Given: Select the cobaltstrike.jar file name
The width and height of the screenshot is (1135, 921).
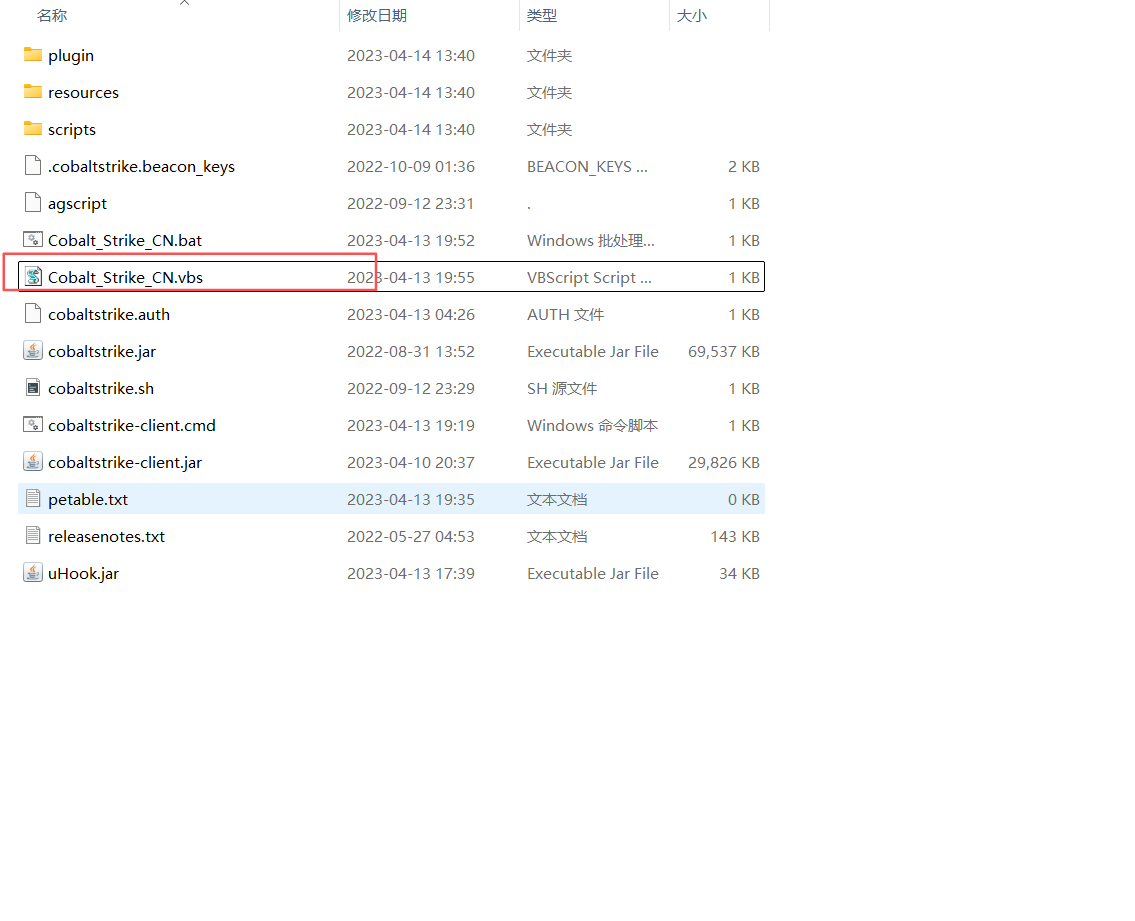Looking at the screenshot, I should click(102, 351).
